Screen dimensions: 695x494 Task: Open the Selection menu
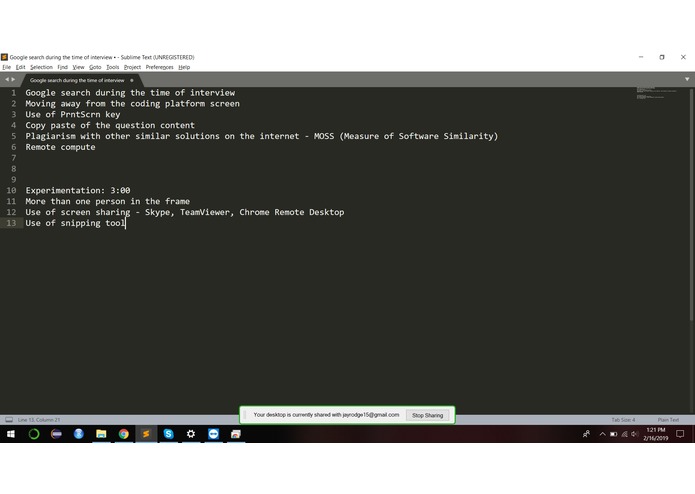coord(41,67)
